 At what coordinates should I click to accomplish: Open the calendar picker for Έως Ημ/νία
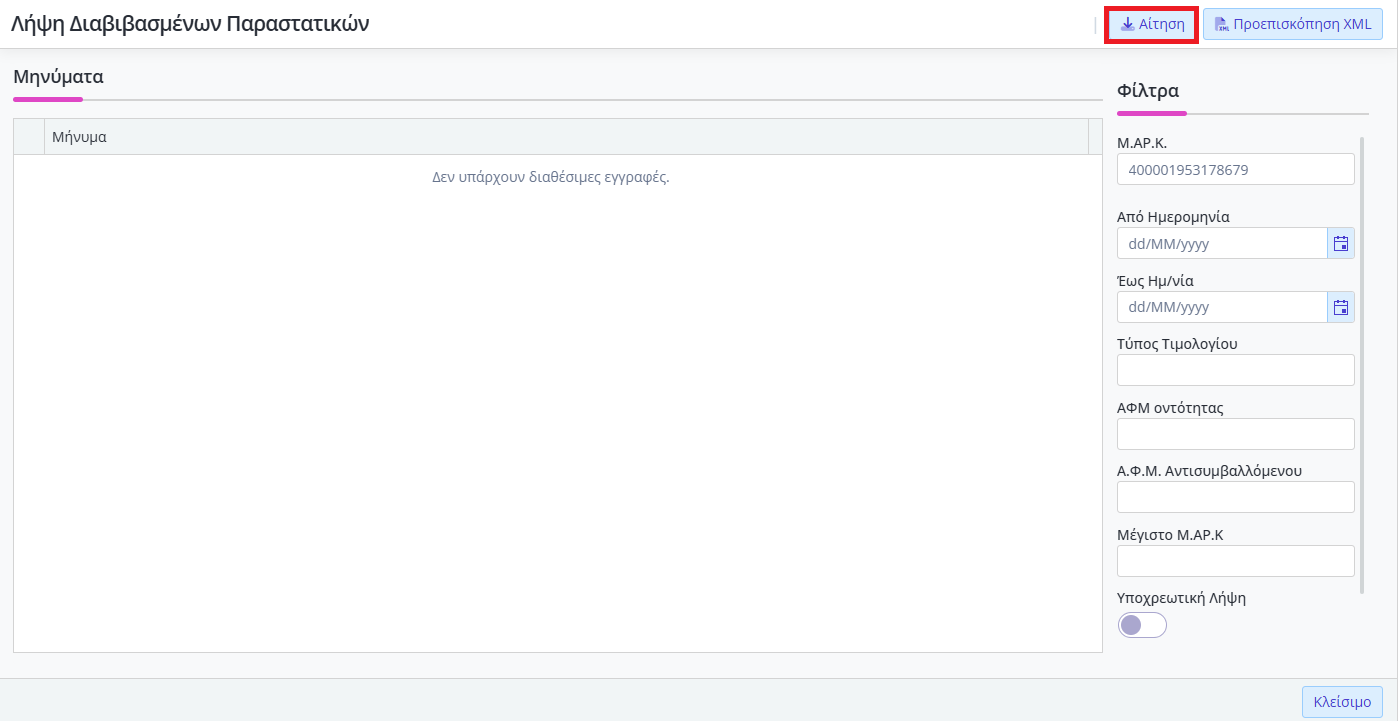[1341, 307]
